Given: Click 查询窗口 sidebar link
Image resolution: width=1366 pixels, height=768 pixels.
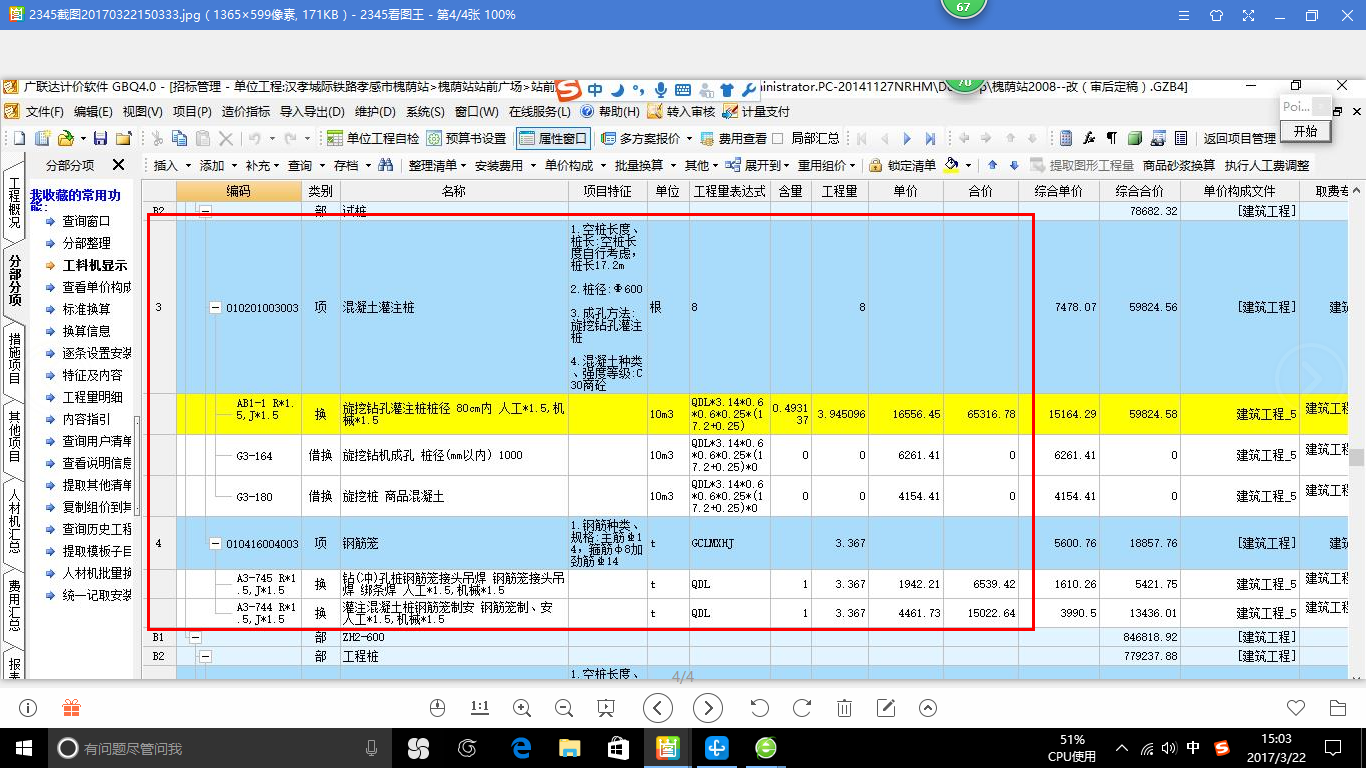Looking at the screenshot, I should (86, 221).
